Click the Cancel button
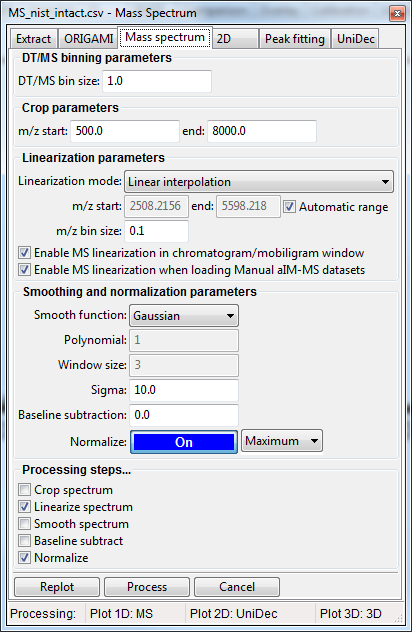 [x=237, y=587]
